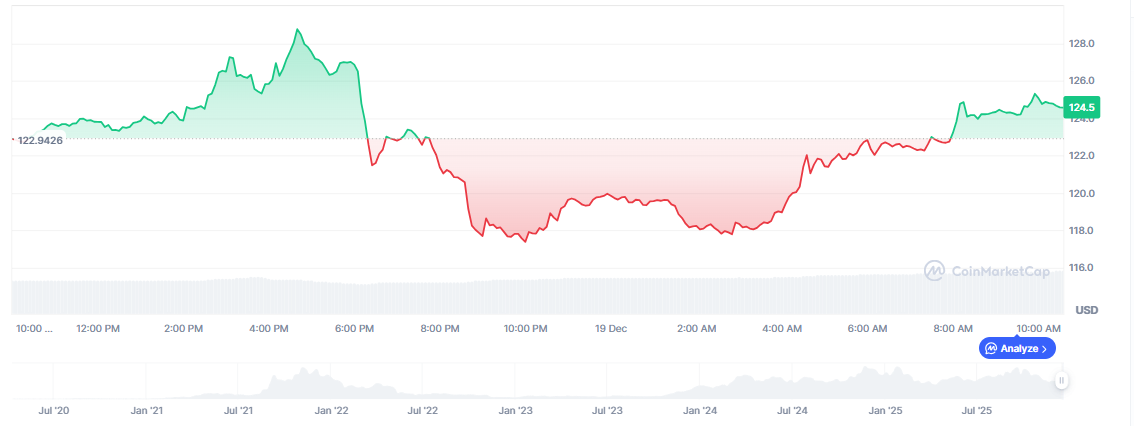Click the 8:00 PM time axis label
This screenshot has height=426, width=1134.
440,328
